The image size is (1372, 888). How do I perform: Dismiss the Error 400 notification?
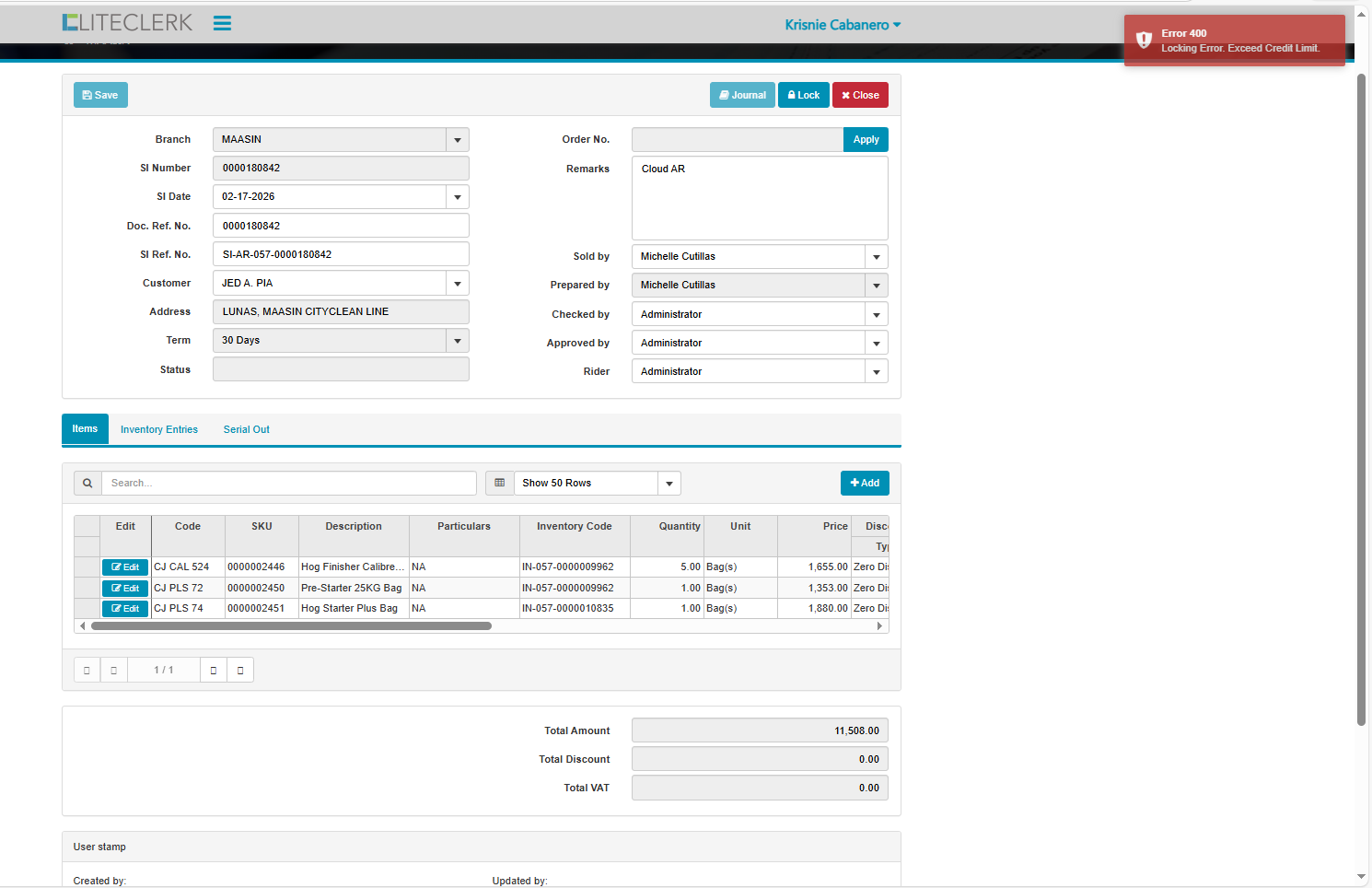coord(1234,41)
